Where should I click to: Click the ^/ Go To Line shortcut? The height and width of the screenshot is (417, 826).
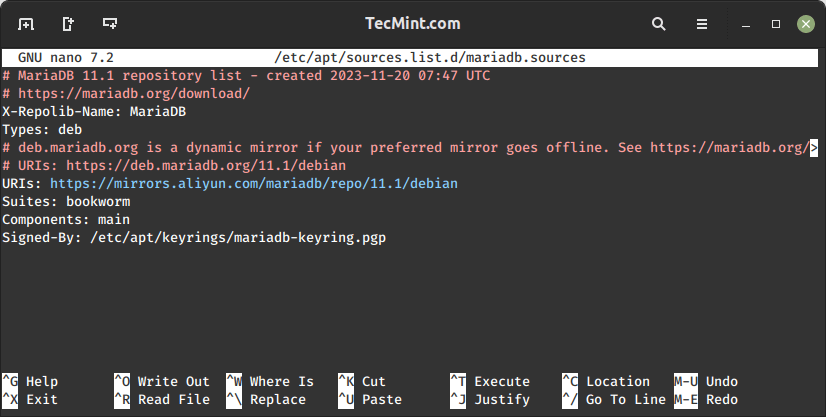tap(614, 399)
